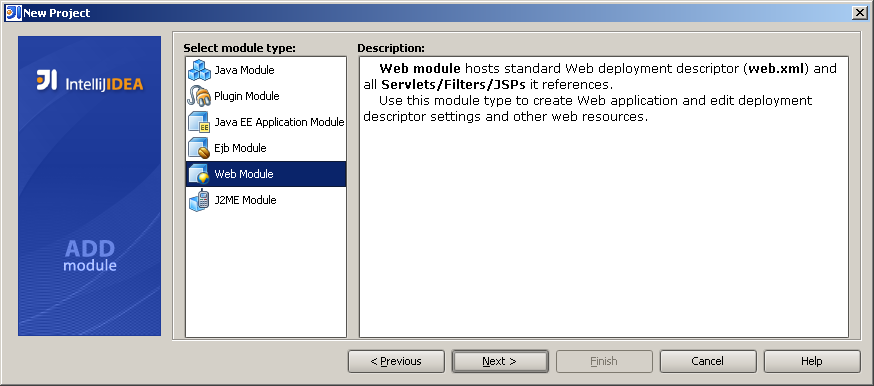Click the disabled Finish button

coord(604,361)
